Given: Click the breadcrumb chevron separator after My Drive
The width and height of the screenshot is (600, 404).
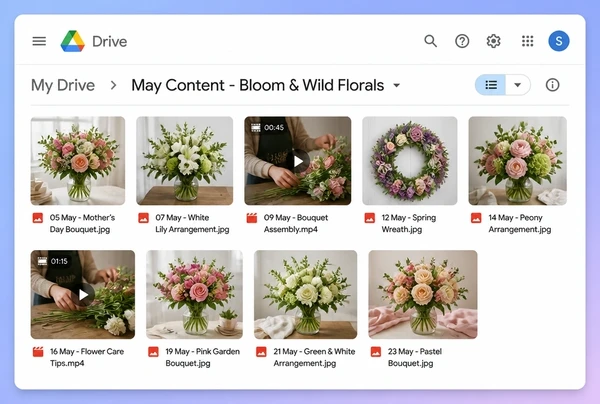Looking at the screenshot, I should pyautogui.click(x=113, y=85).
